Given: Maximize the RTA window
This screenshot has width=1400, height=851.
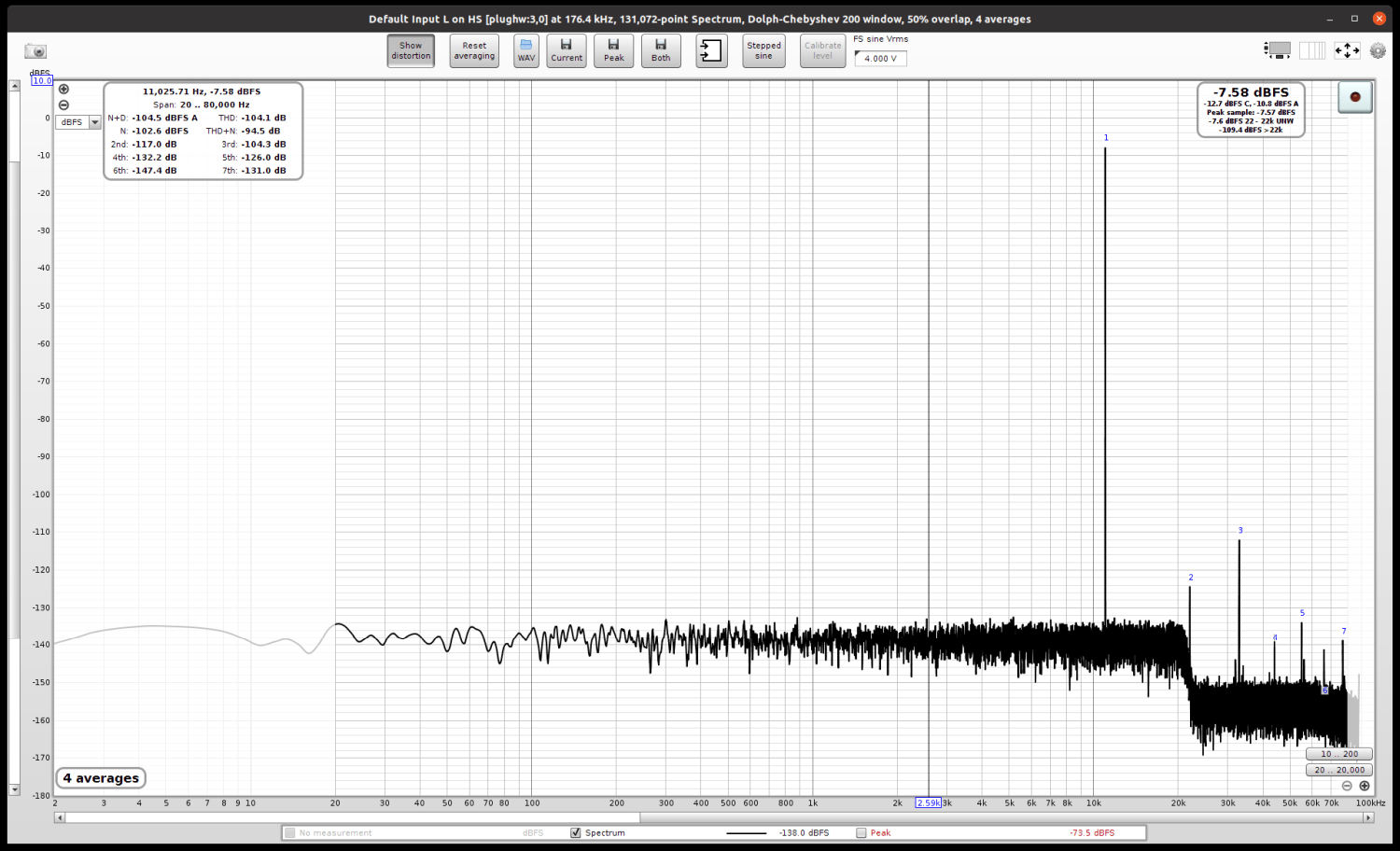Looking at the screenshot, I should tap(1354, 19).
